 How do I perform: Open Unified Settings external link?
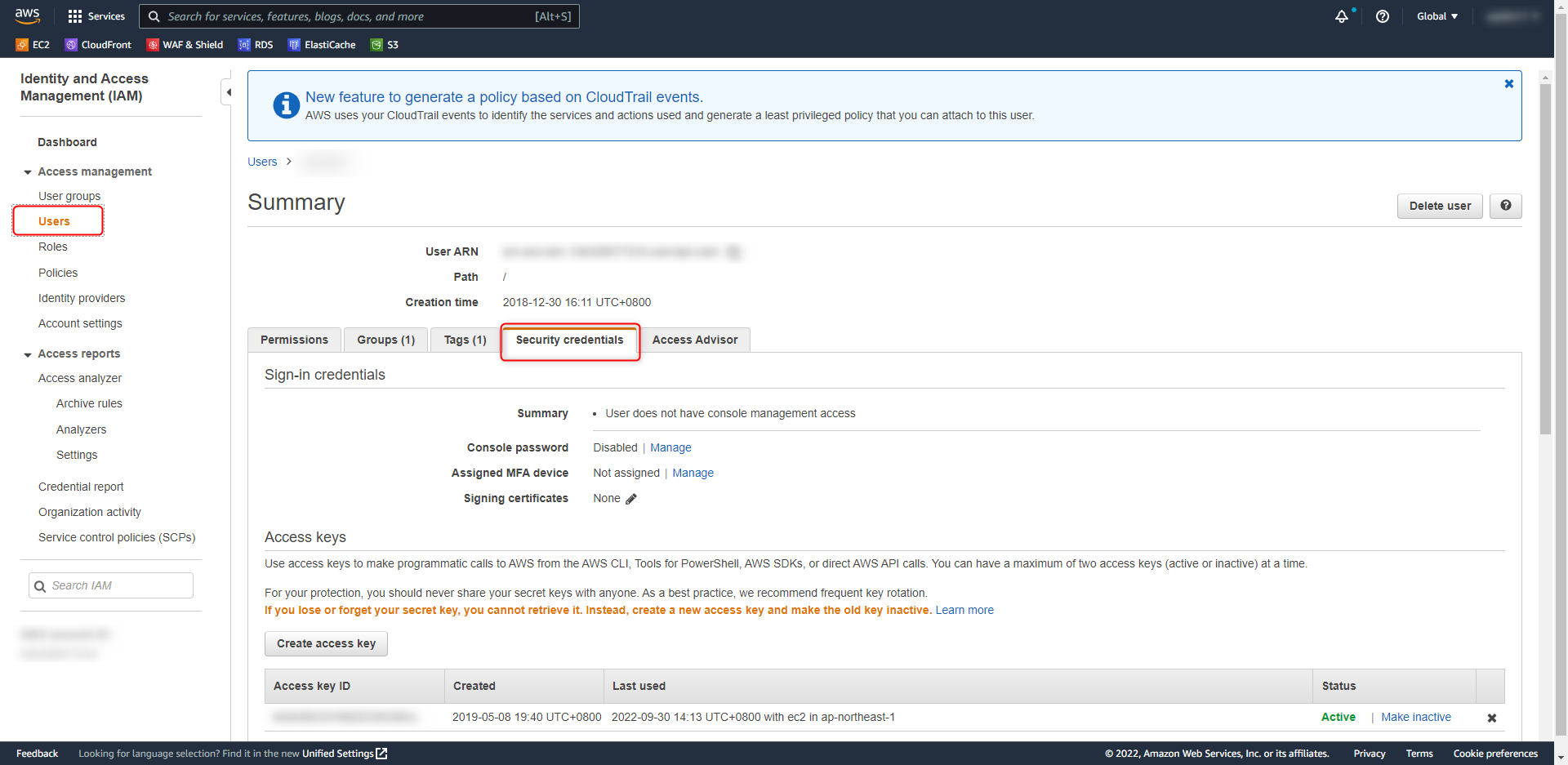tap(345, 754)
